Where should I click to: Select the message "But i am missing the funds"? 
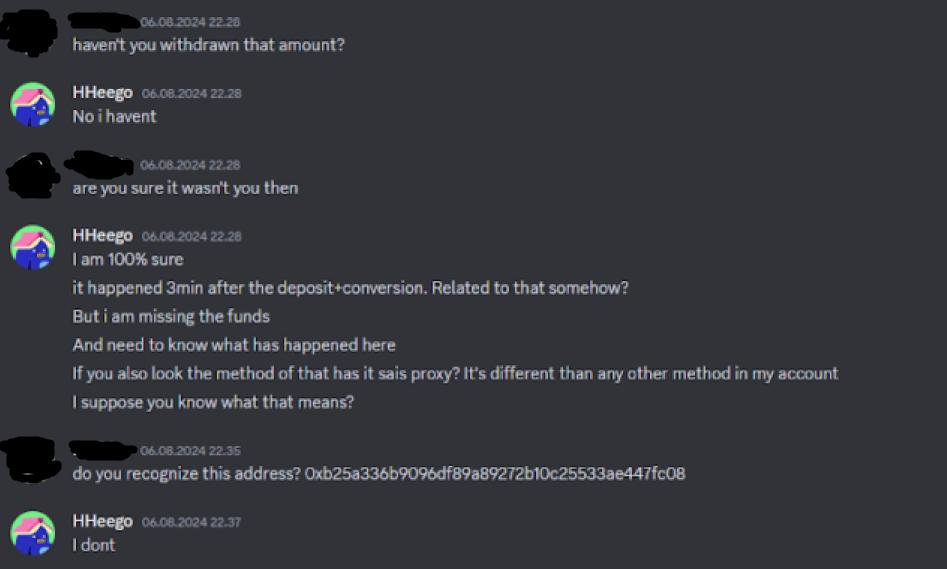[x=171, y=317]
